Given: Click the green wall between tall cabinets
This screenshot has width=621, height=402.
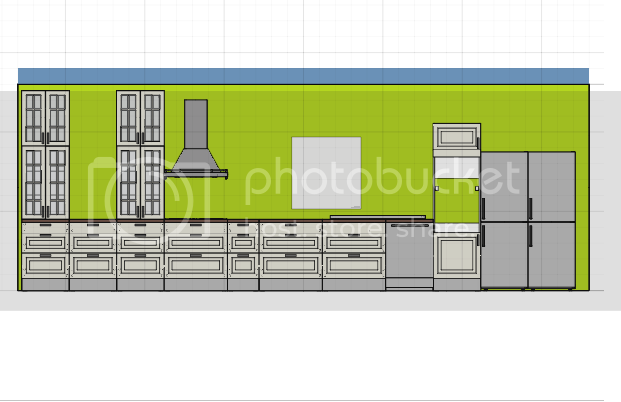Looking at the screenshot, I should tap(93, 154).
